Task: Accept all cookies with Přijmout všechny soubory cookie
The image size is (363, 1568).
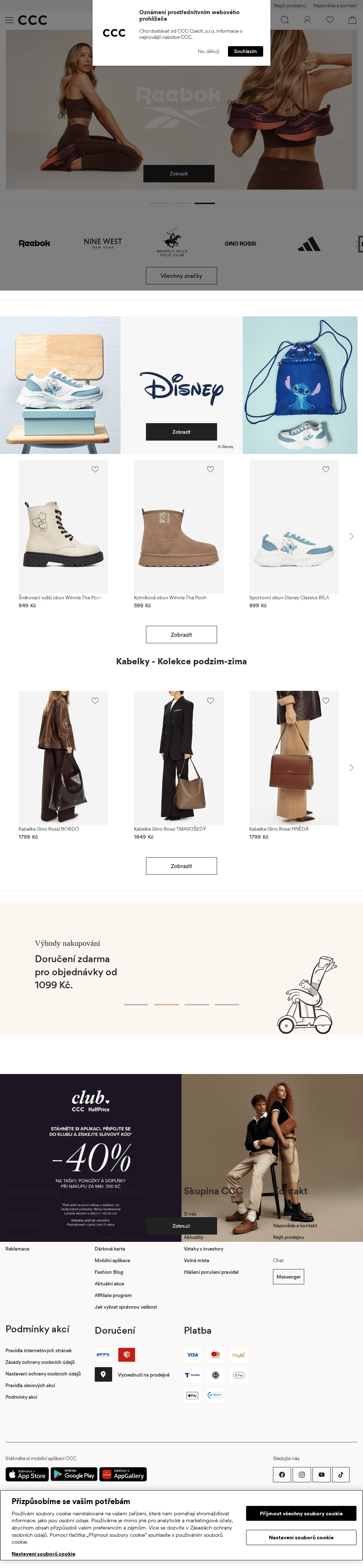Action: click(x=301, y=1513)
